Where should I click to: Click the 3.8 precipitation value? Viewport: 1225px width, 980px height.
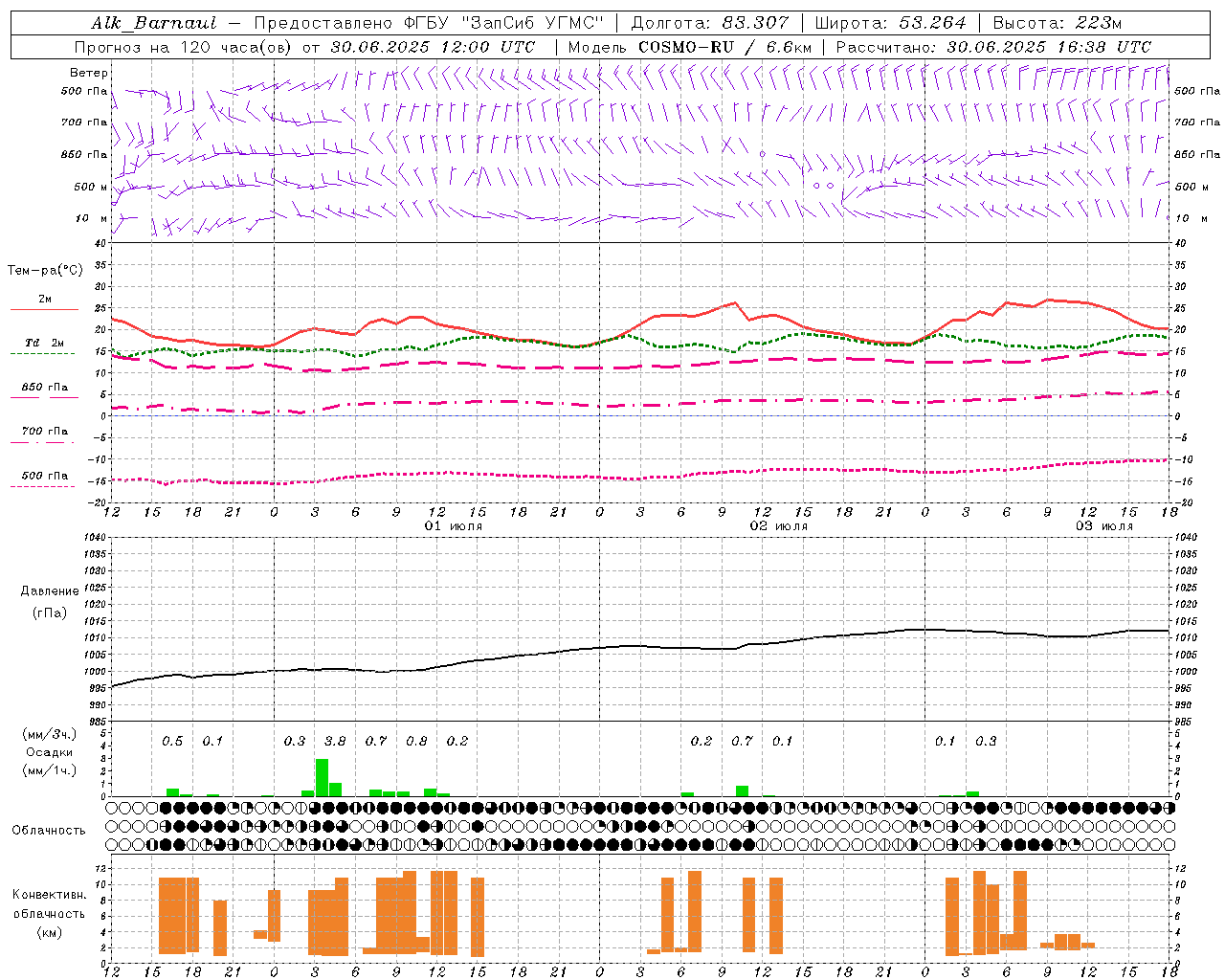[x=335, y=741]
